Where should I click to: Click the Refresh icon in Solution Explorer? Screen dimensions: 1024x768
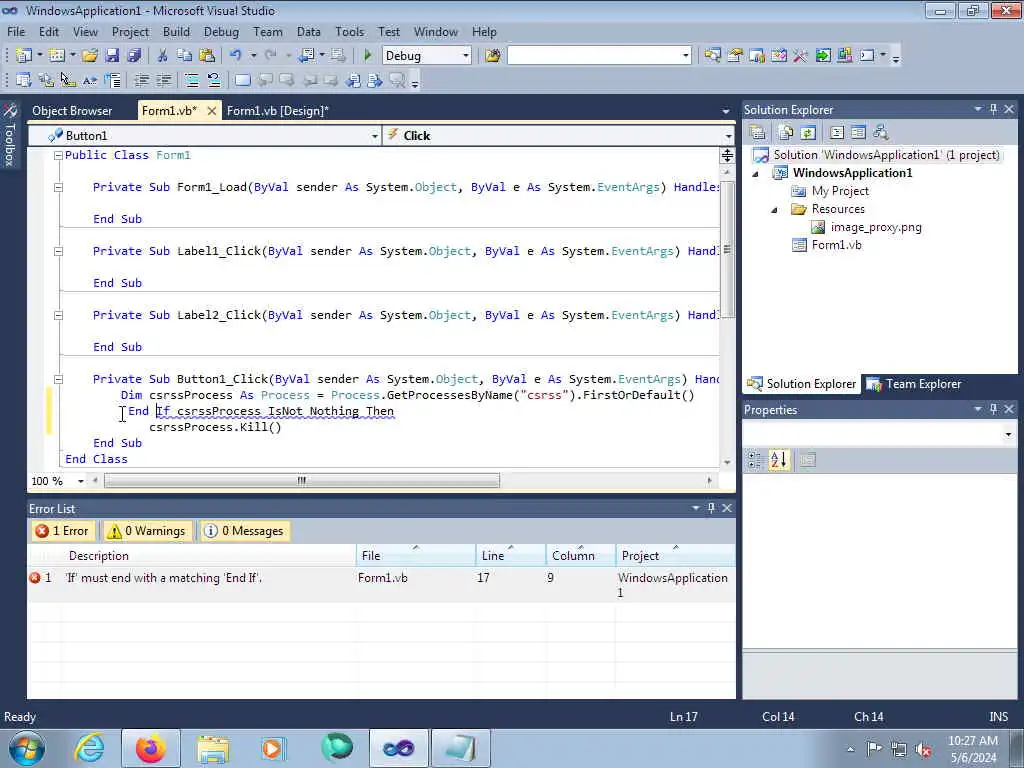click(808, 133)
